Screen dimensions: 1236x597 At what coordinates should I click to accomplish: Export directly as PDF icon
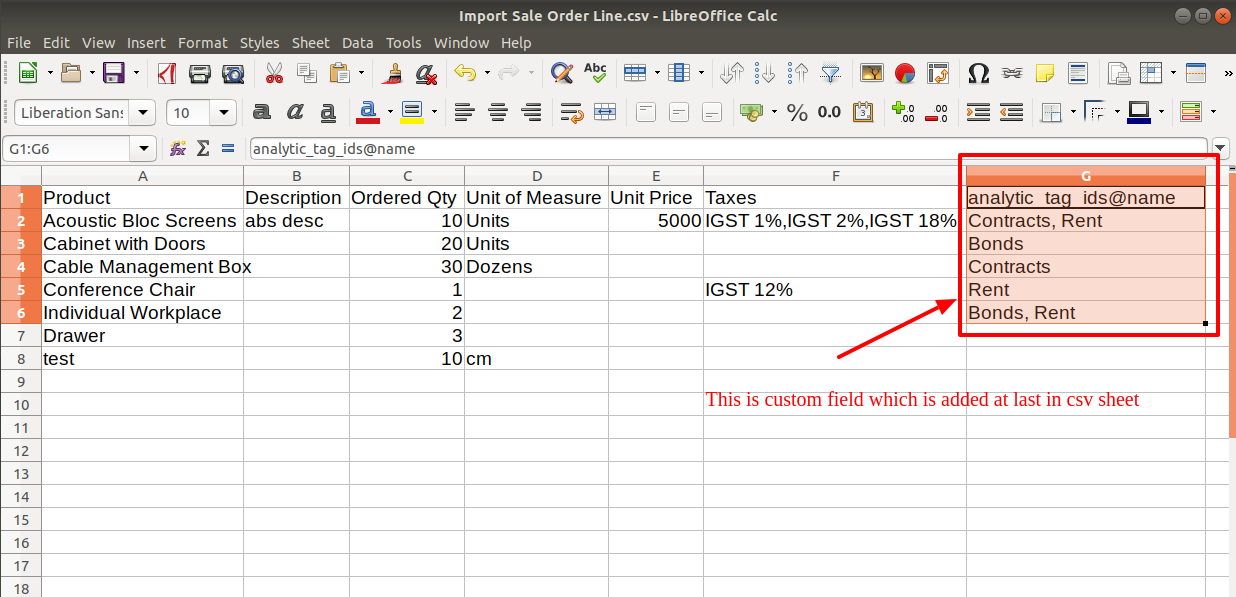tap(167, 73)
